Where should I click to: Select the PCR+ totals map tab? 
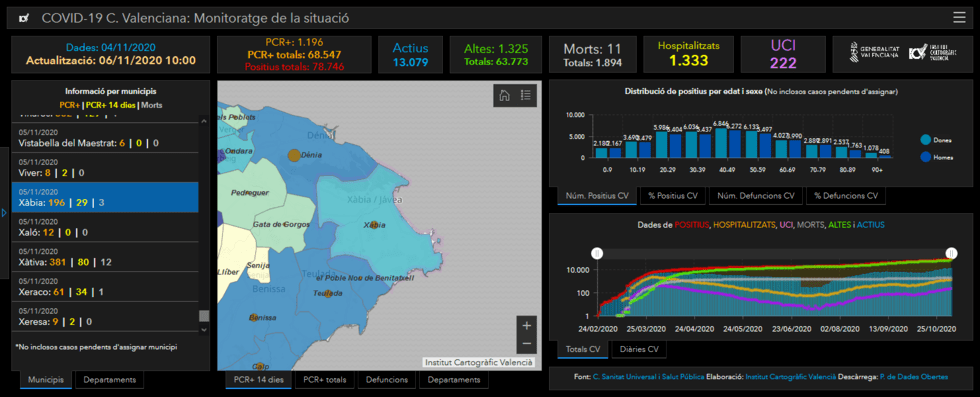click(x=324, y=379)
